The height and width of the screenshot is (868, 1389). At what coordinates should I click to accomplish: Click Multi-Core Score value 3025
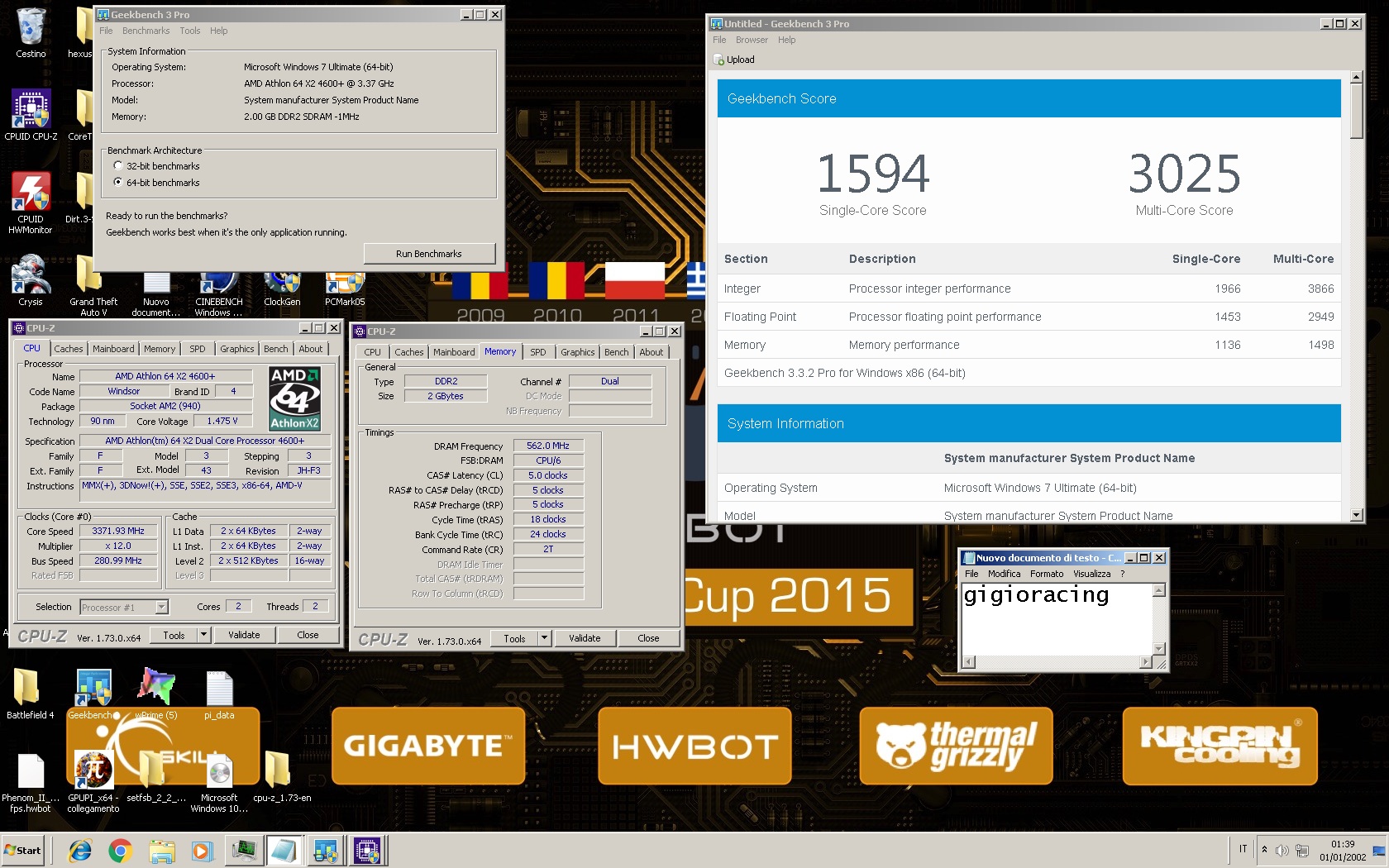click(1184, 173)
